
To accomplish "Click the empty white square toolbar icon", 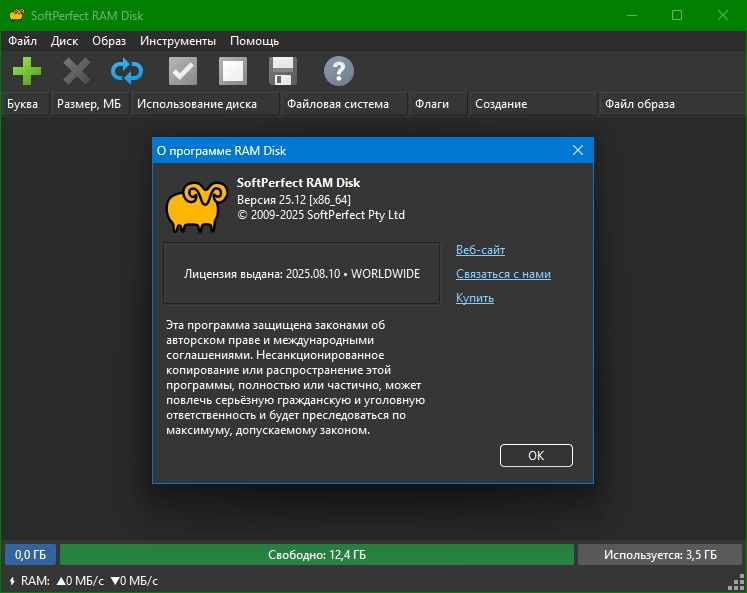I will point(233,71).
